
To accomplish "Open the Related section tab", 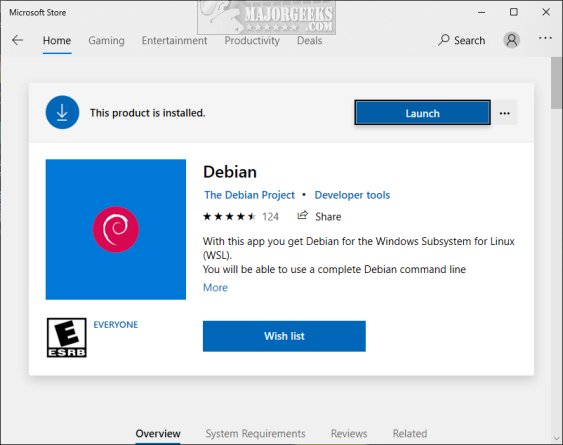I will (x=410, y=434).
